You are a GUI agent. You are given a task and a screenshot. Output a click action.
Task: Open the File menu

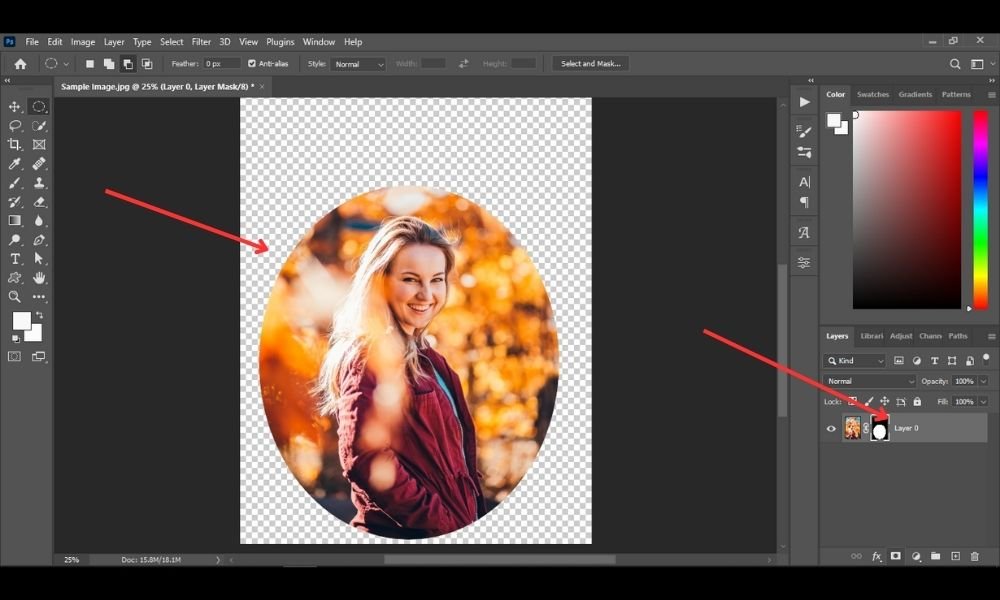pos(32,42)
